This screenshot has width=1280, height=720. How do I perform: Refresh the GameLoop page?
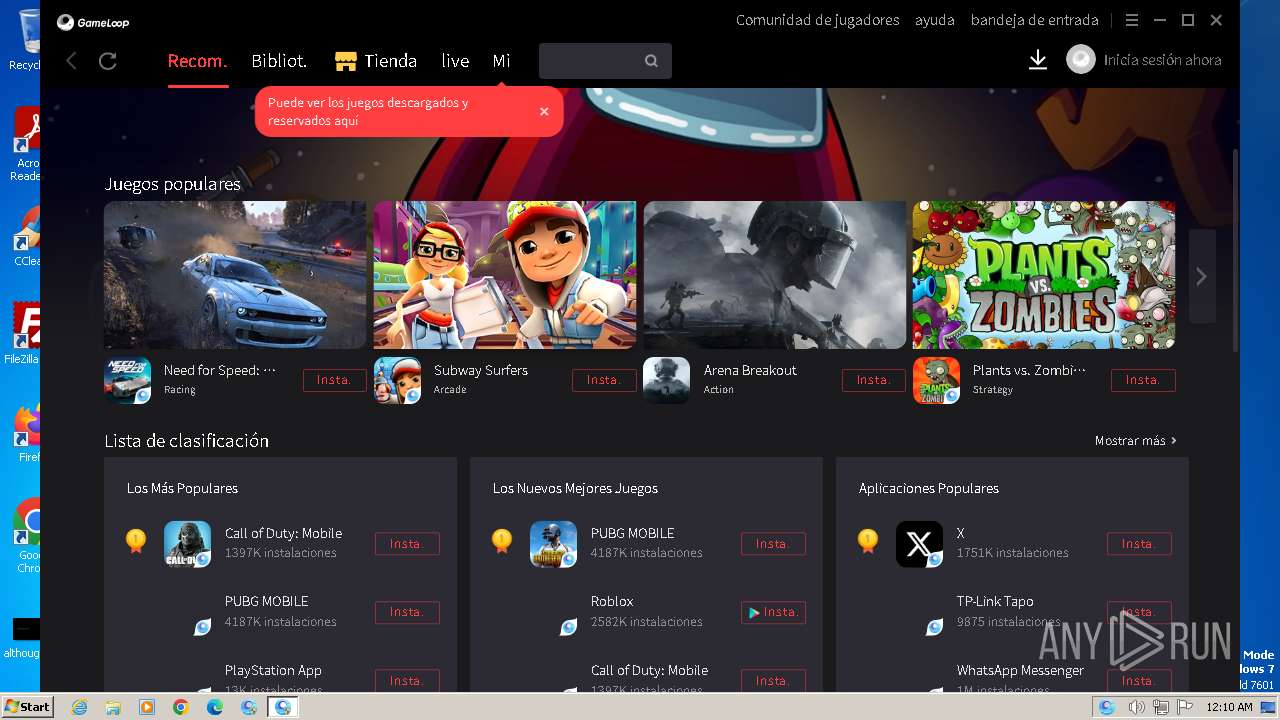pyautogui.click(x=108, y=61)
